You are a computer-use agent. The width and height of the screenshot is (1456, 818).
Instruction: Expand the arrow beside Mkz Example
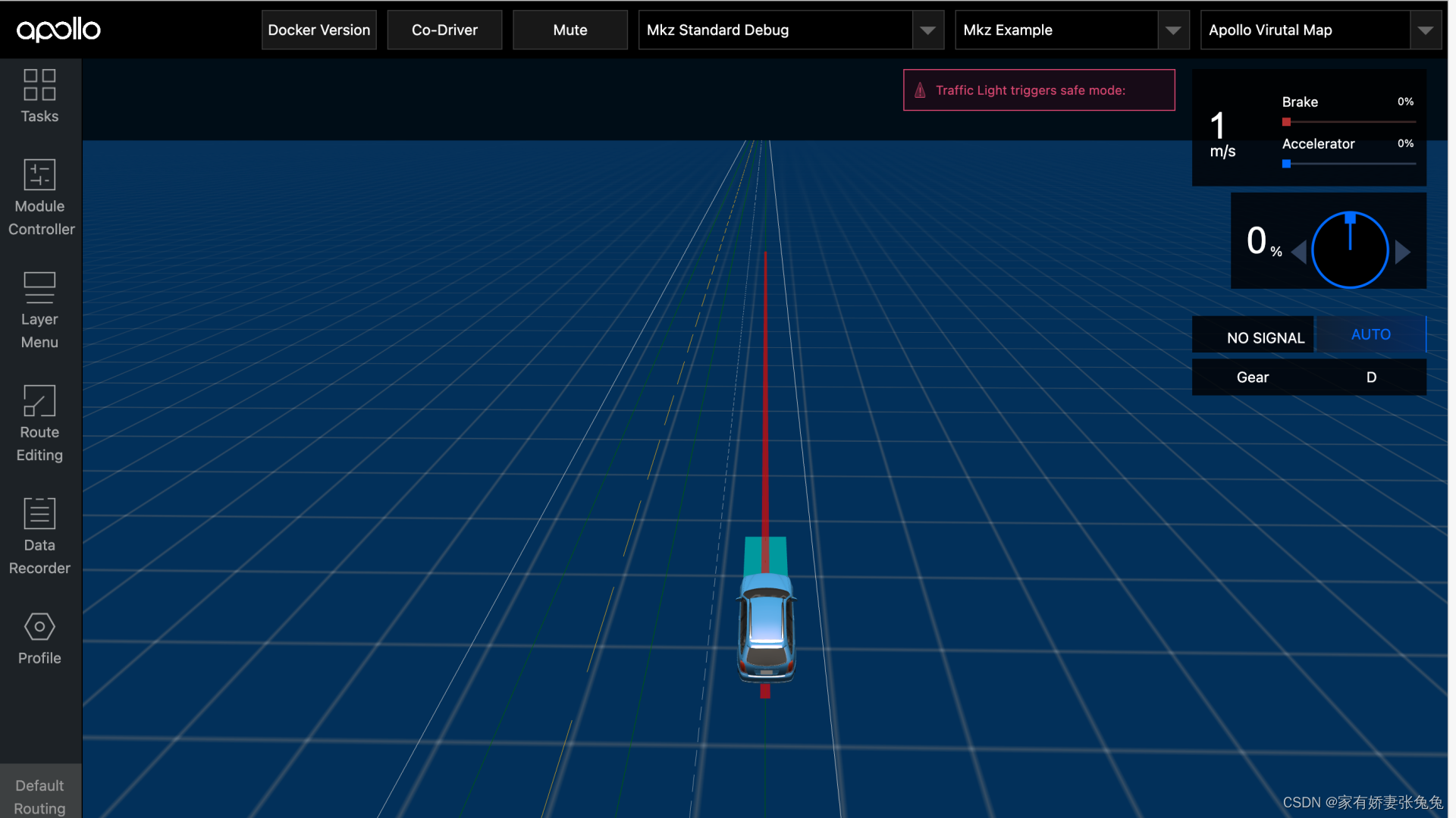pyautogui.click(x=1173, y=30)
